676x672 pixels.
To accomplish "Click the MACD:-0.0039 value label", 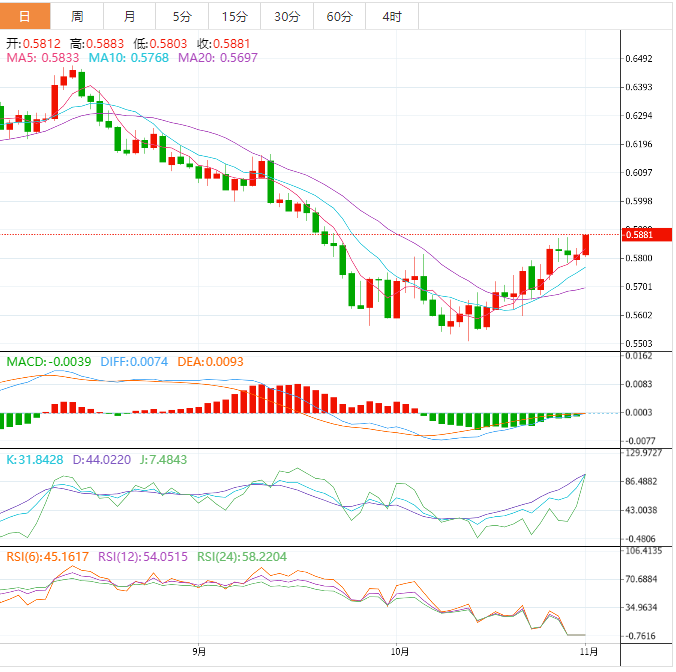I will [49, 362].
